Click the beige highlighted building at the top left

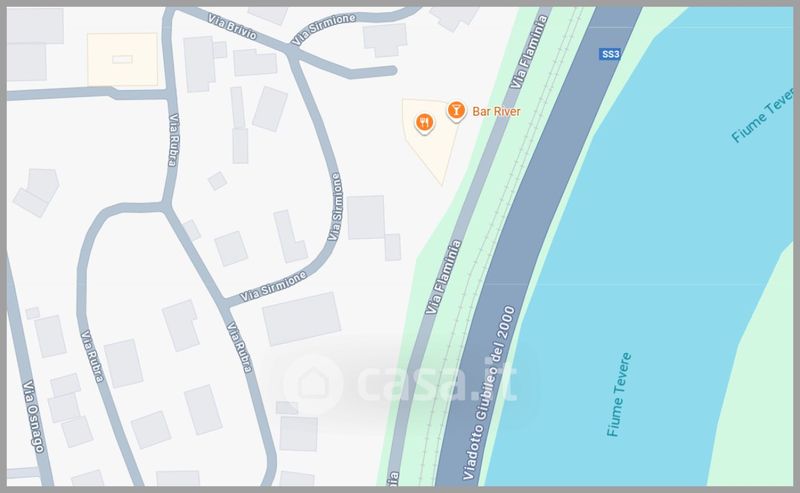pyautogui.click(x=122, y=59)
